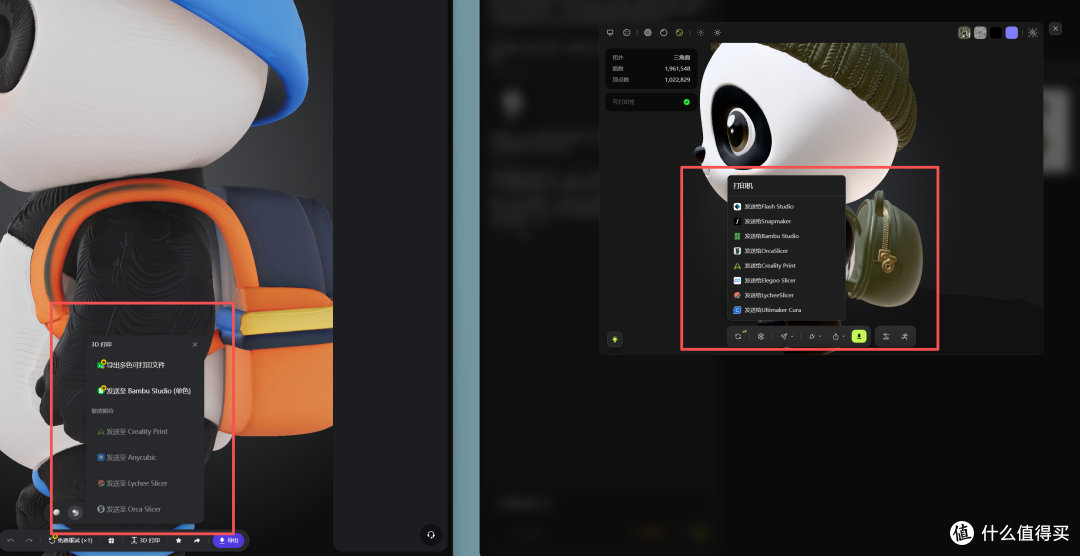1080x556 pixels.
Task: Select 发送至 Orca Slicer in left panel
Action: (145, 509)
